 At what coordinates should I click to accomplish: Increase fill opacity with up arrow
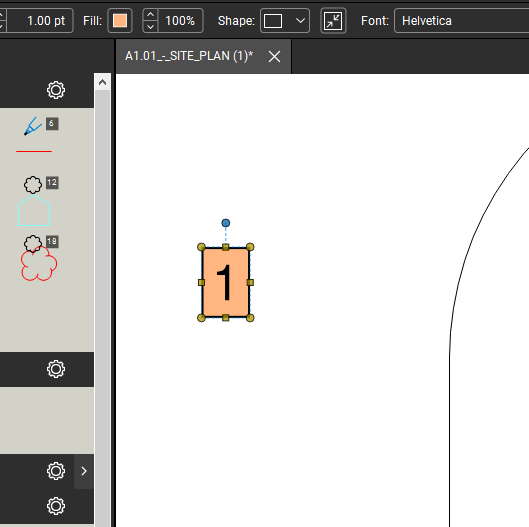(x=150, y=15)
